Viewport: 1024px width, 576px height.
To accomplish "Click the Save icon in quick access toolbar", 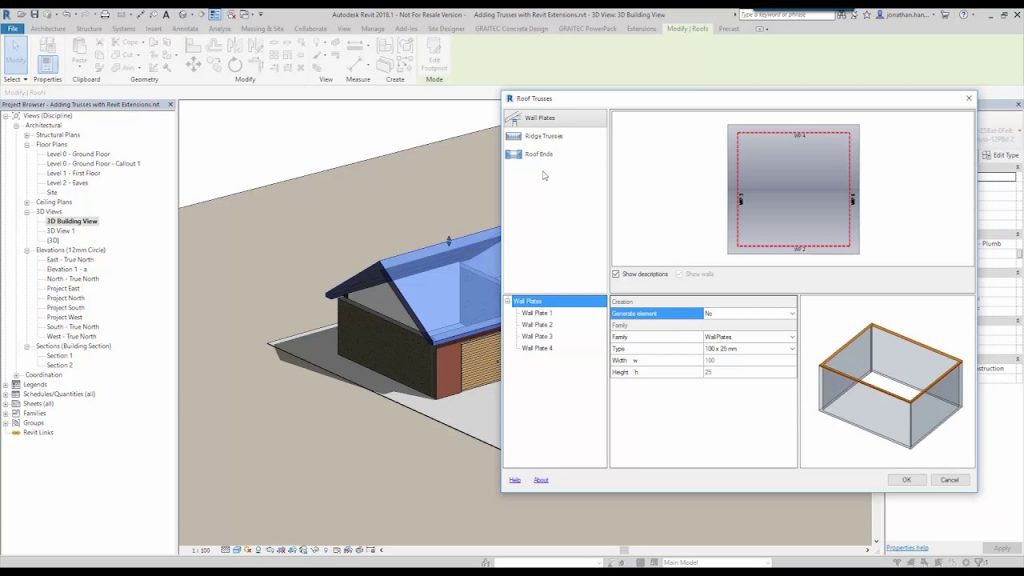I will click(x=34, y=14).
